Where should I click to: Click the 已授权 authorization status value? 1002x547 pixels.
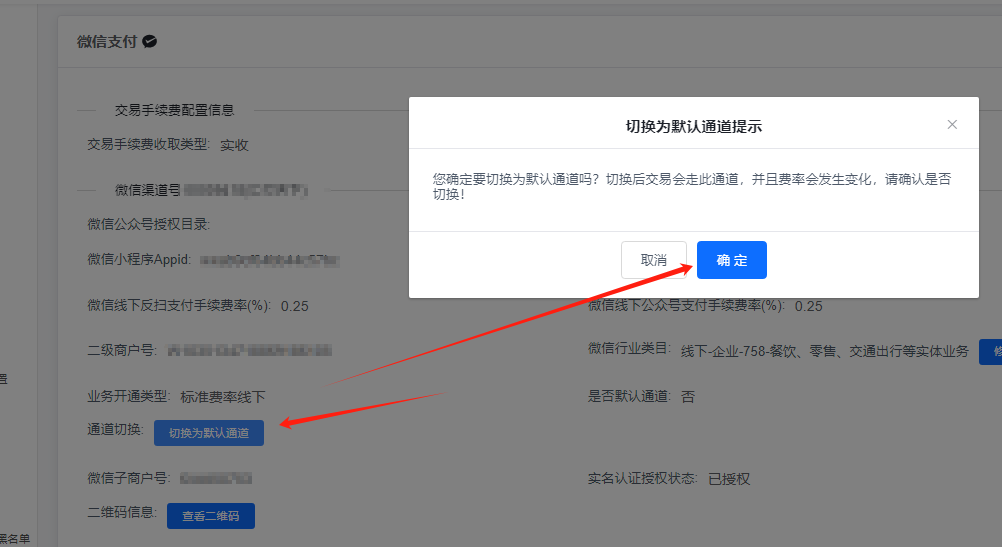(x=729, y=479)
